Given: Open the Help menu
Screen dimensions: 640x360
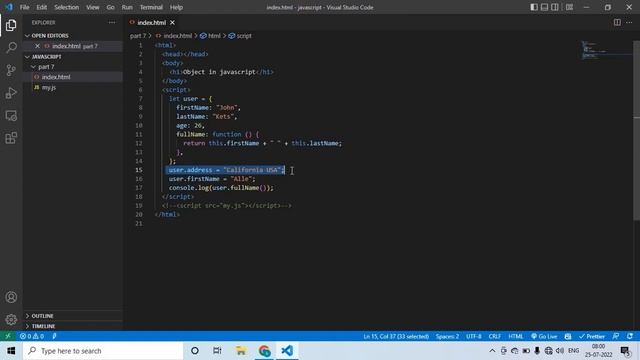Looking at the screenshot, I should (176, 7).
